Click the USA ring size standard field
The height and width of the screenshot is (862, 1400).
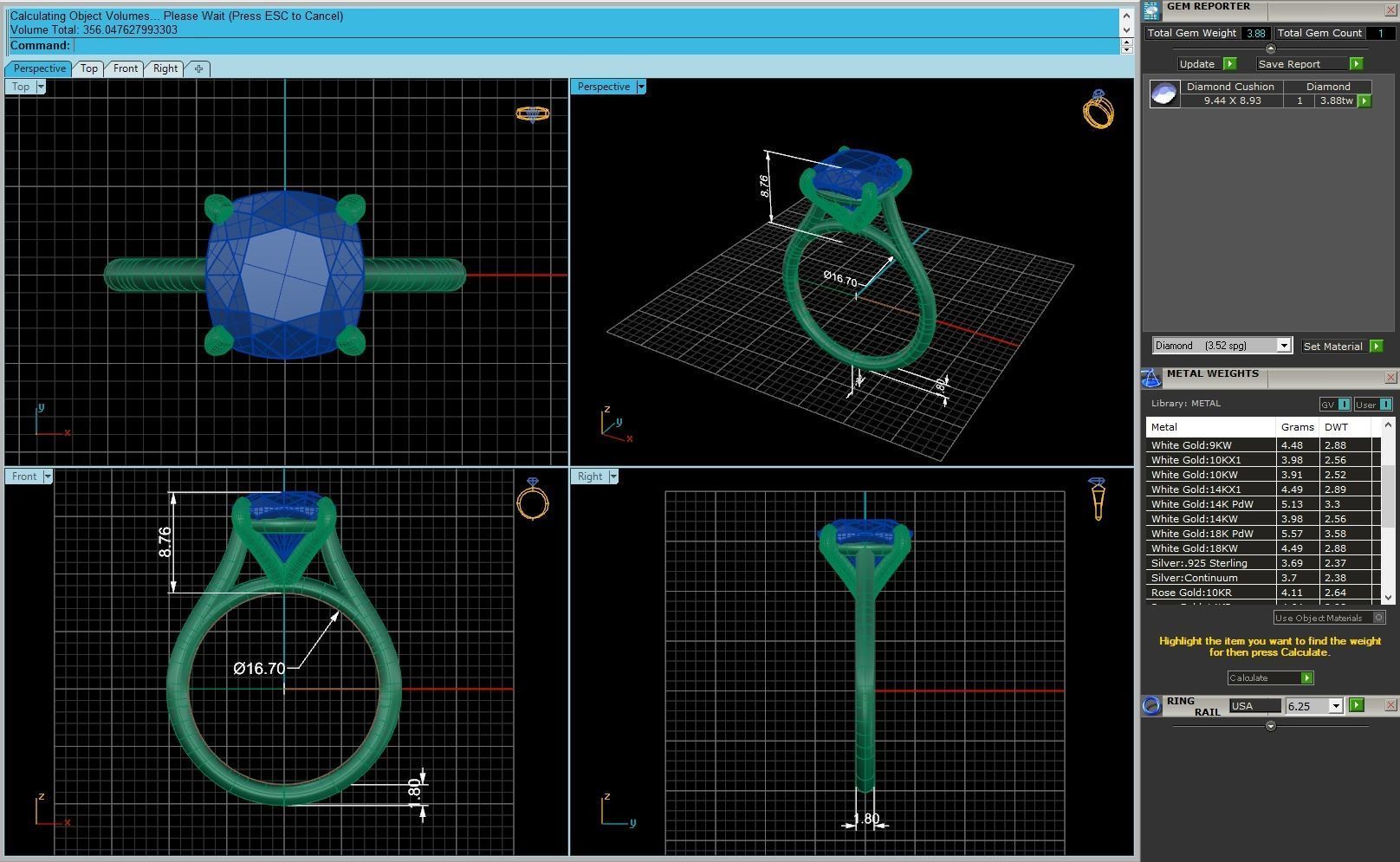tap(1254, 706)
